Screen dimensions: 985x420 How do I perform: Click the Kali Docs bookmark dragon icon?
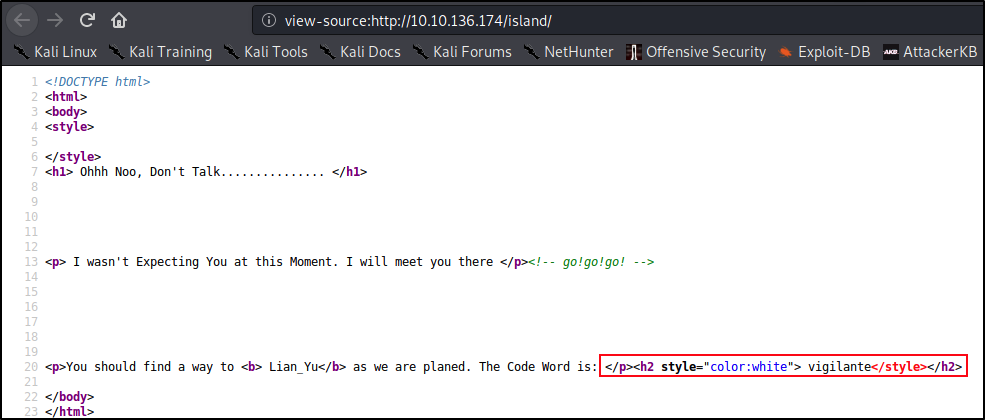click(x=328, y=52)
